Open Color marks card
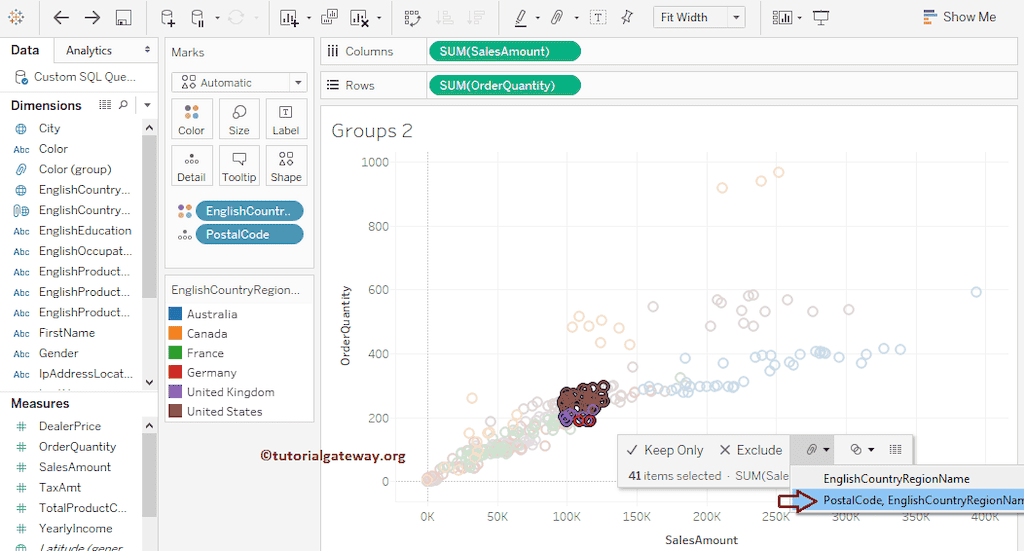The image size is (1024, 551). pyautogui.click(x=191, y=119)
